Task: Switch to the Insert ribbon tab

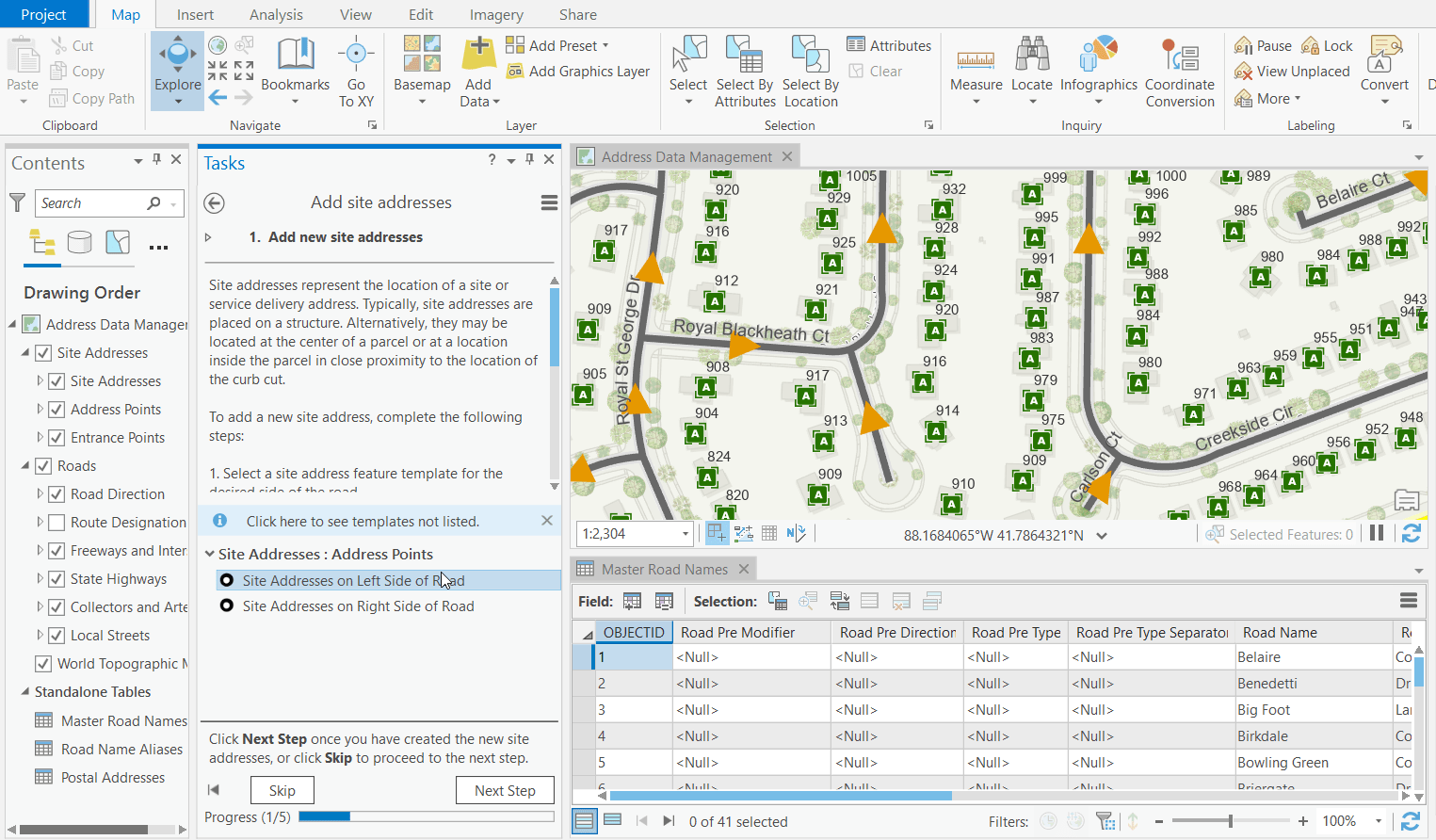Action: (x=195, y=14)
